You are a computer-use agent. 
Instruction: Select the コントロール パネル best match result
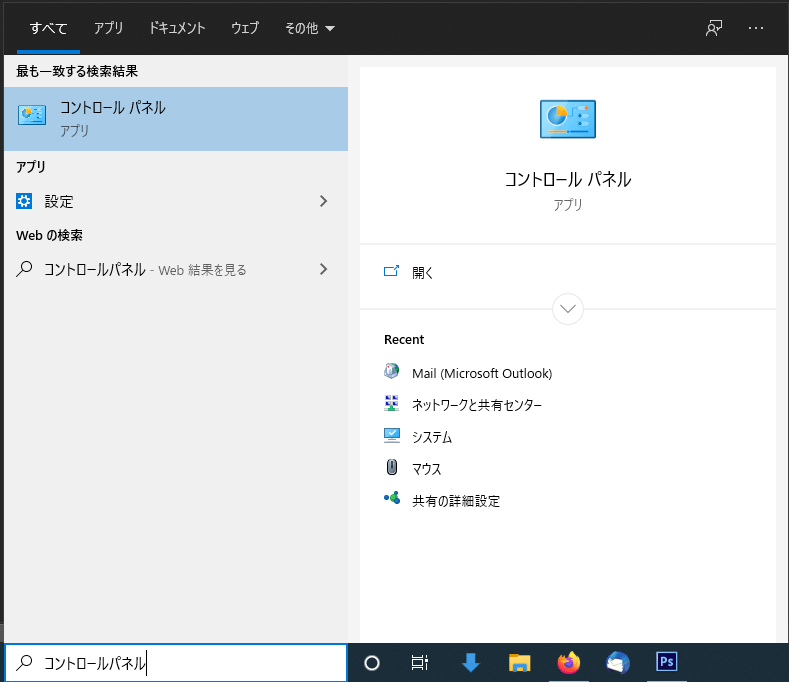coord(176,118)
